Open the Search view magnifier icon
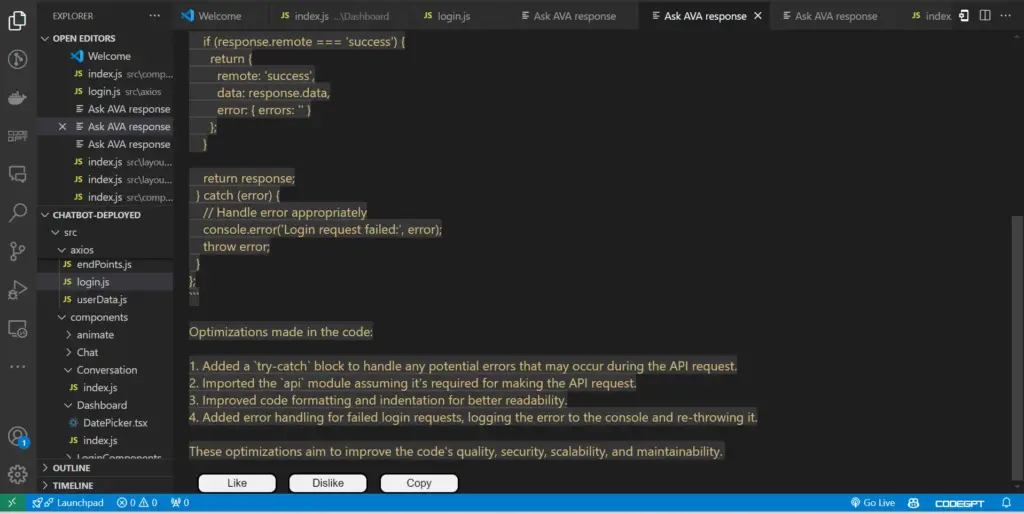The width and height of the screenshot is (1024, 514). click(18, 212)
